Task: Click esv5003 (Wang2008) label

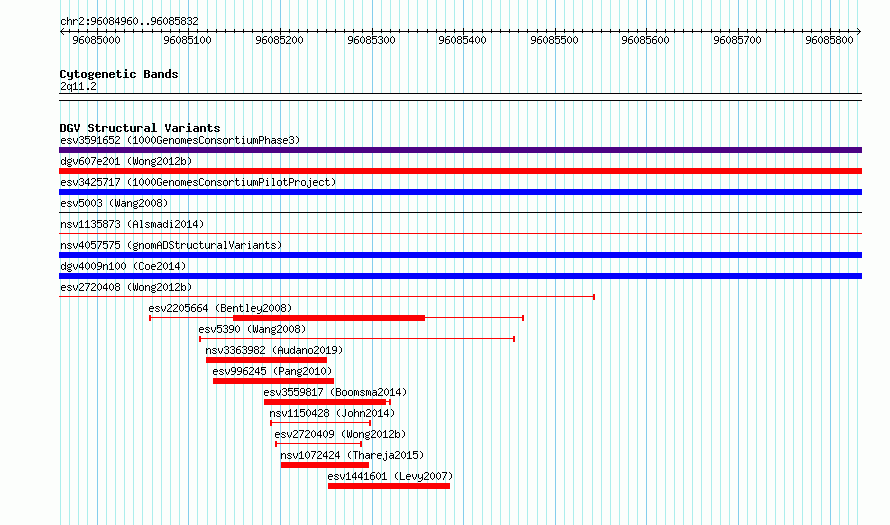Action: click(114, 203)
